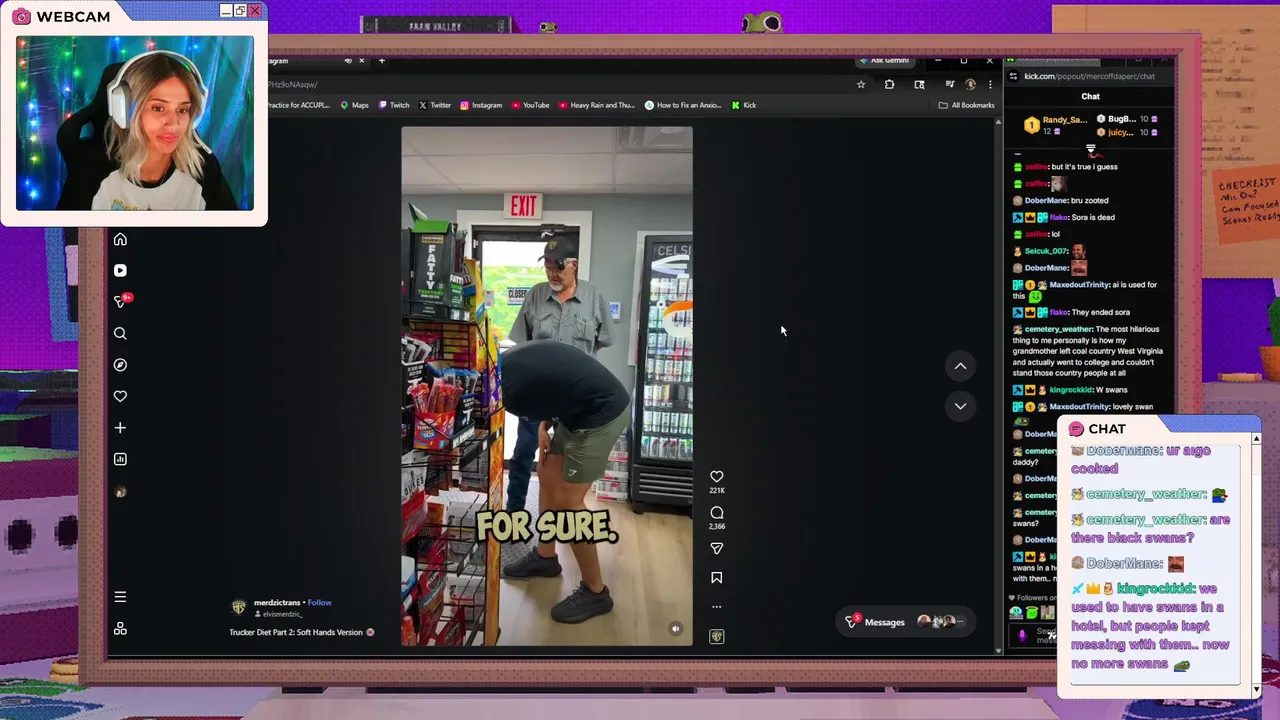Open the Kick bookmark
This screenshot has height=720, width=1280.
pos(743,105)
